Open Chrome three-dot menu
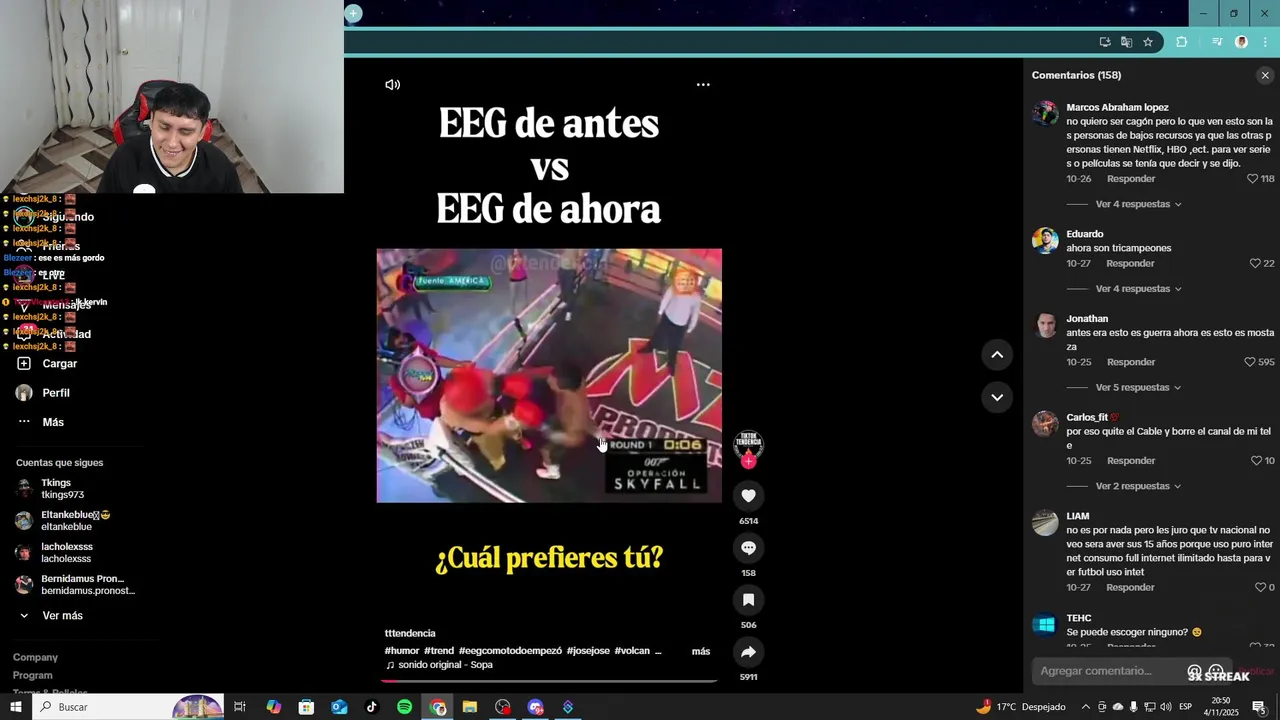Viewport: 1280px width, 720px height. pos(1265,42)
